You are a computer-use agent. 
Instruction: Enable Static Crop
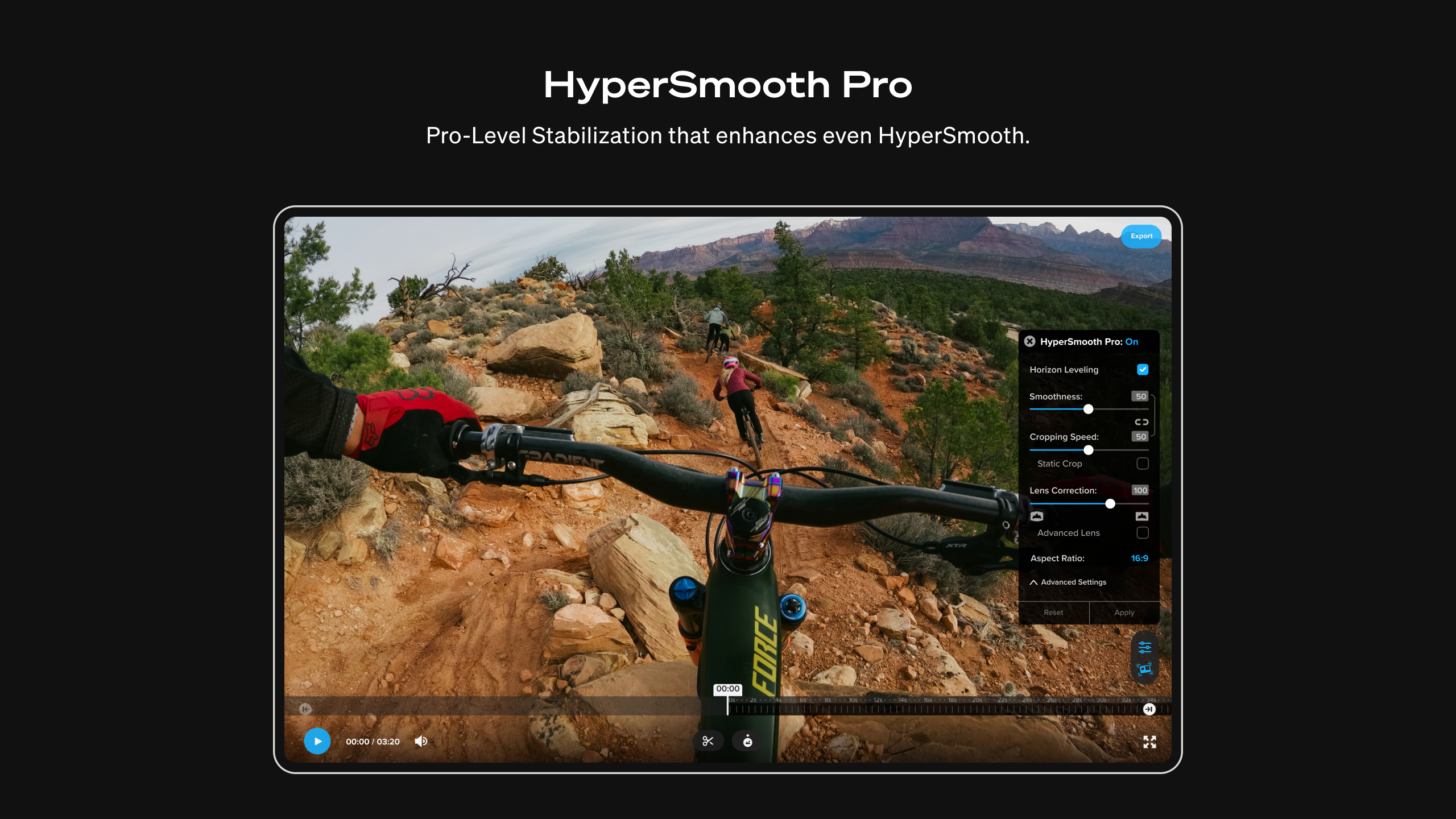click(x=1143, y=464)
